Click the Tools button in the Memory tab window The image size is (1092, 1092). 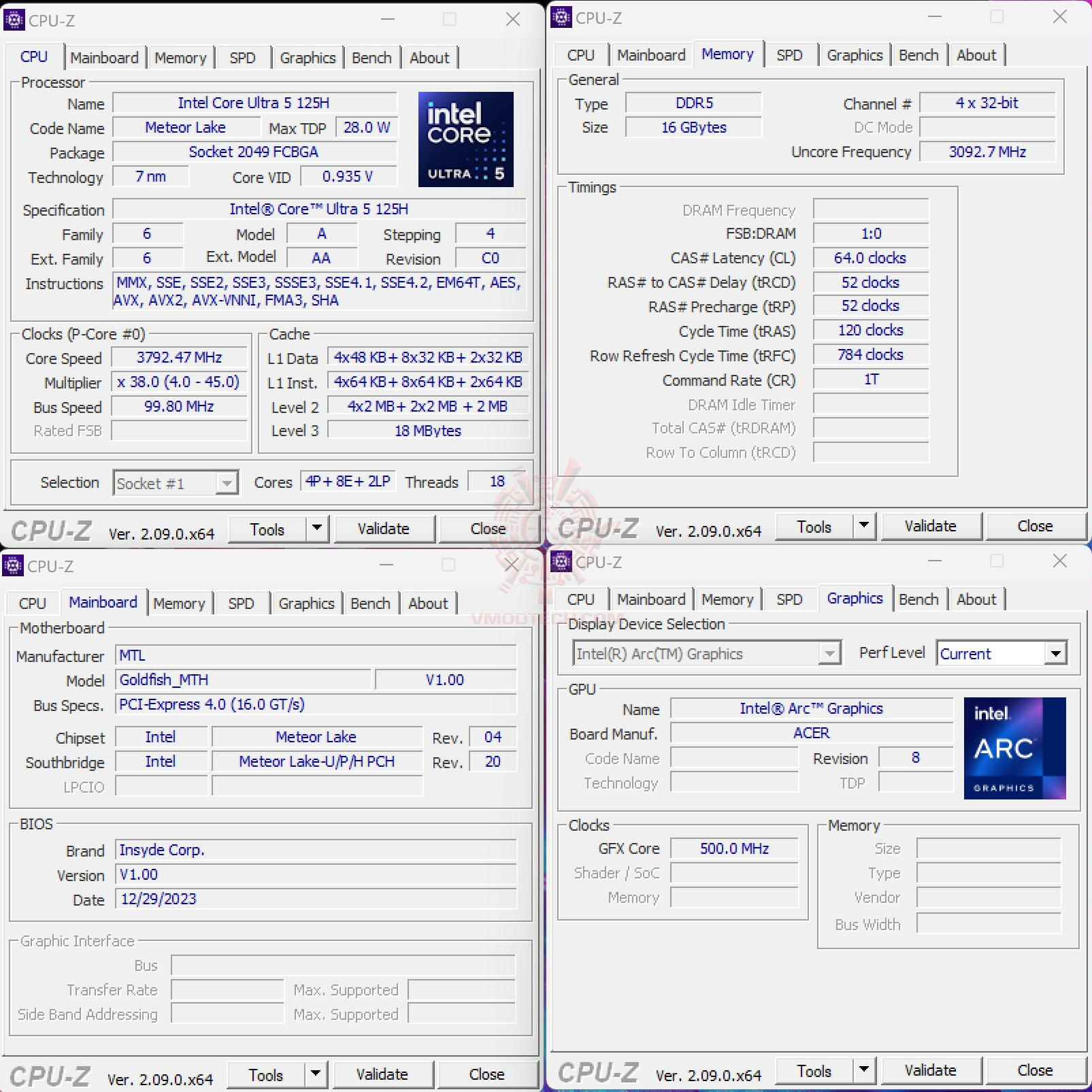(x=814, y=526)
